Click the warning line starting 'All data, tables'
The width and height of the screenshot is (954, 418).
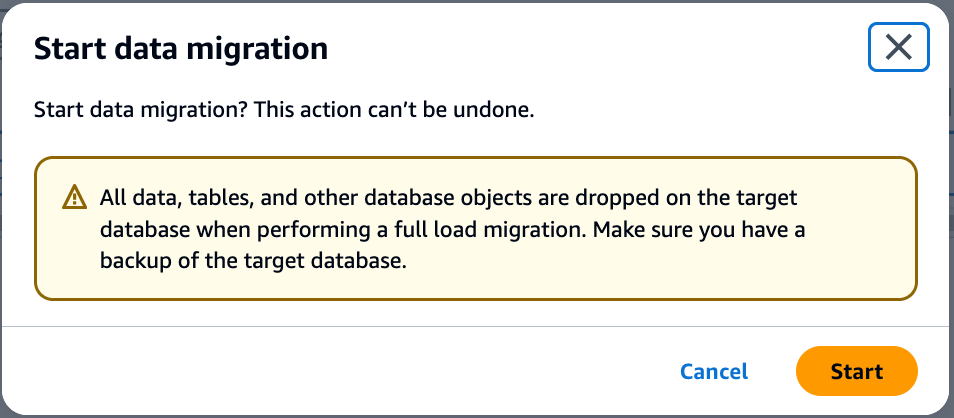pos(448,198)
